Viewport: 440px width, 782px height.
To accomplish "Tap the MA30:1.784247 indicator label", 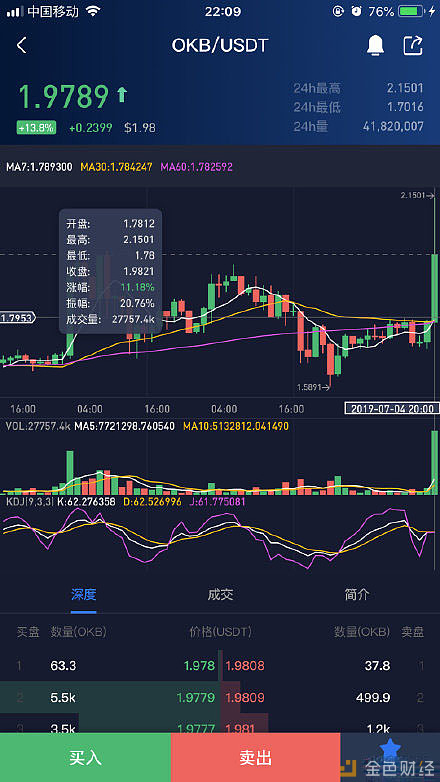I will tap(116, 167).
